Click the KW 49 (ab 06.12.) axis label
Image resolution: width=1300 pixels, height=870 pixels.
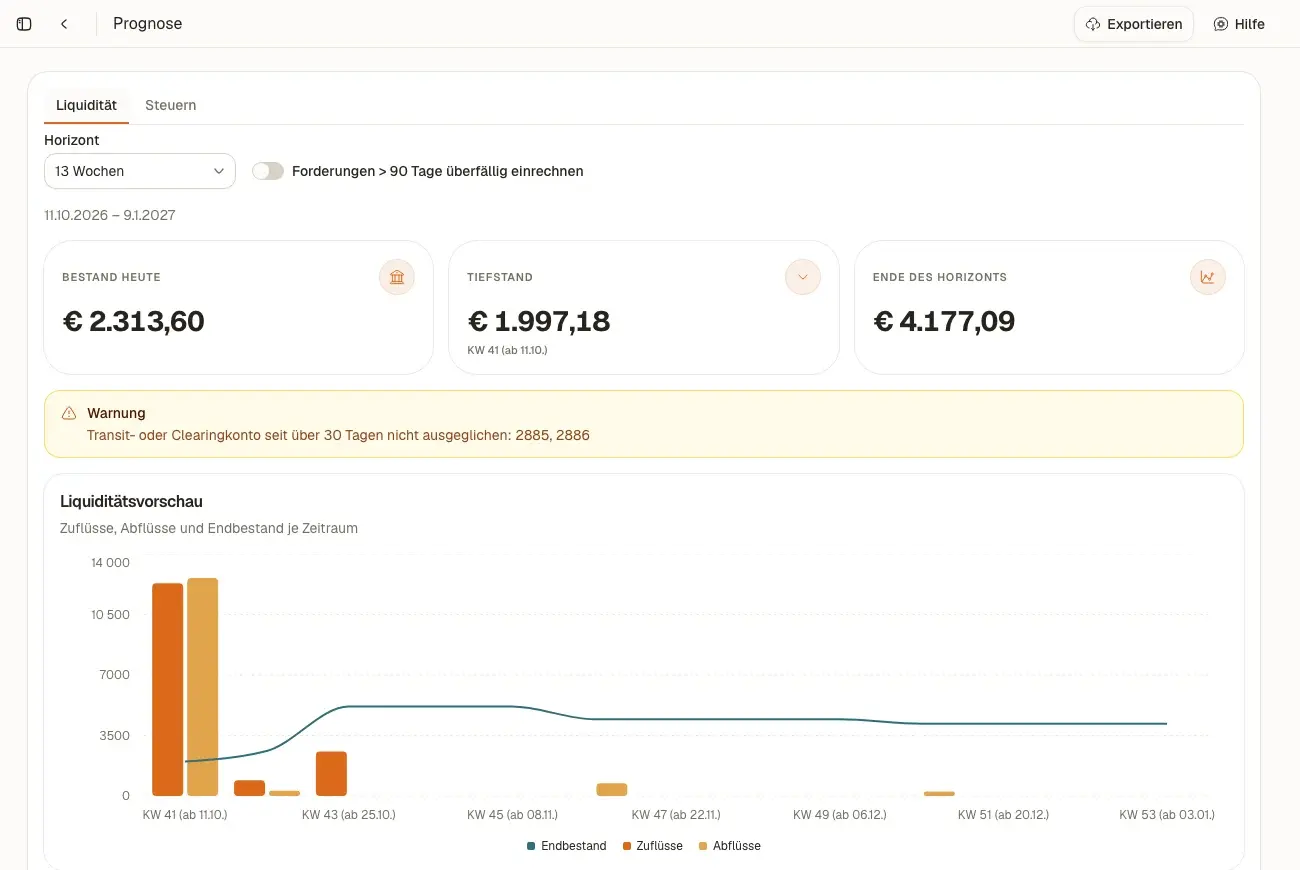(839, 815)
